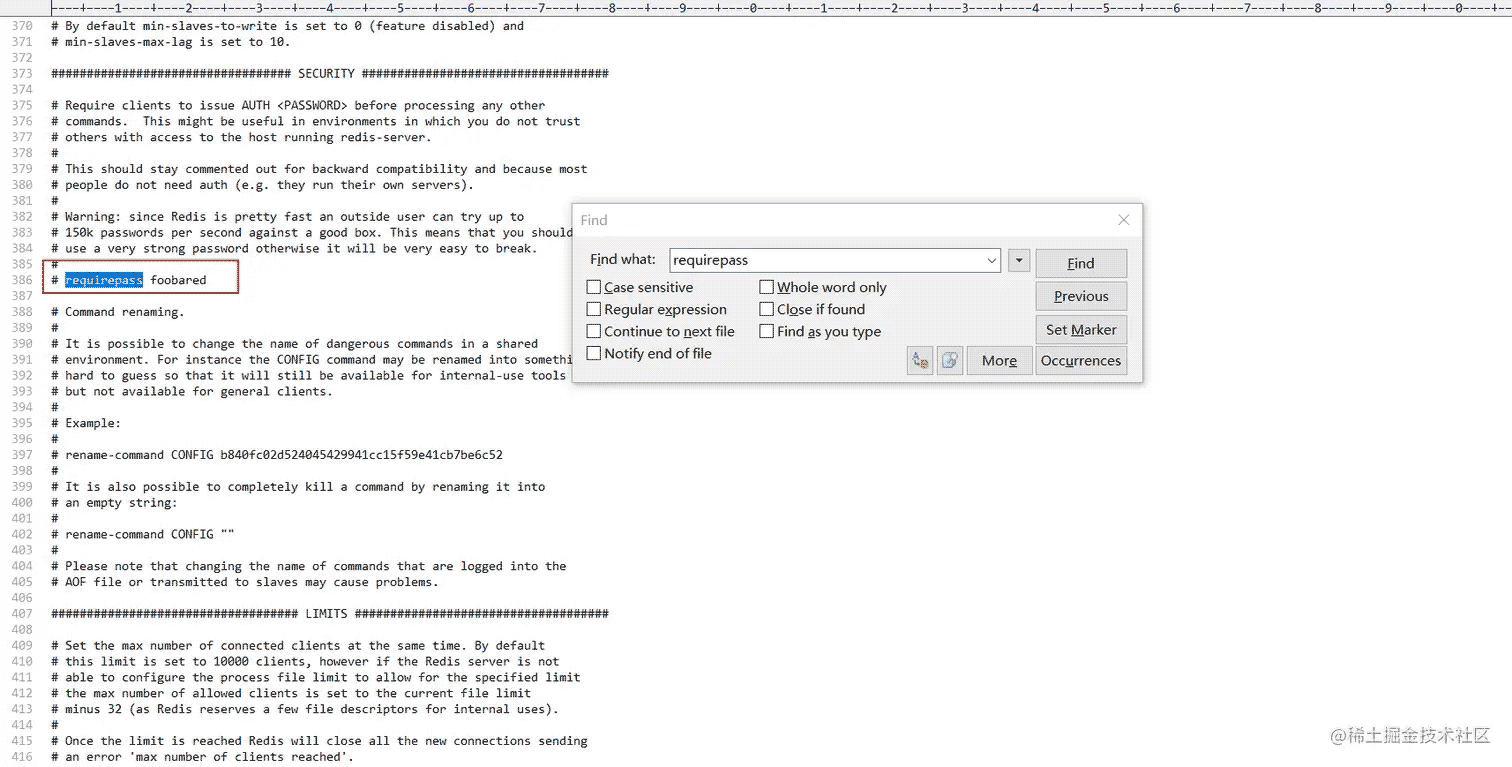Click the line "an error 'max number of clients reached'"
Image resolution: width=1512 pixels, height=767 pixels.
(203, 757)
